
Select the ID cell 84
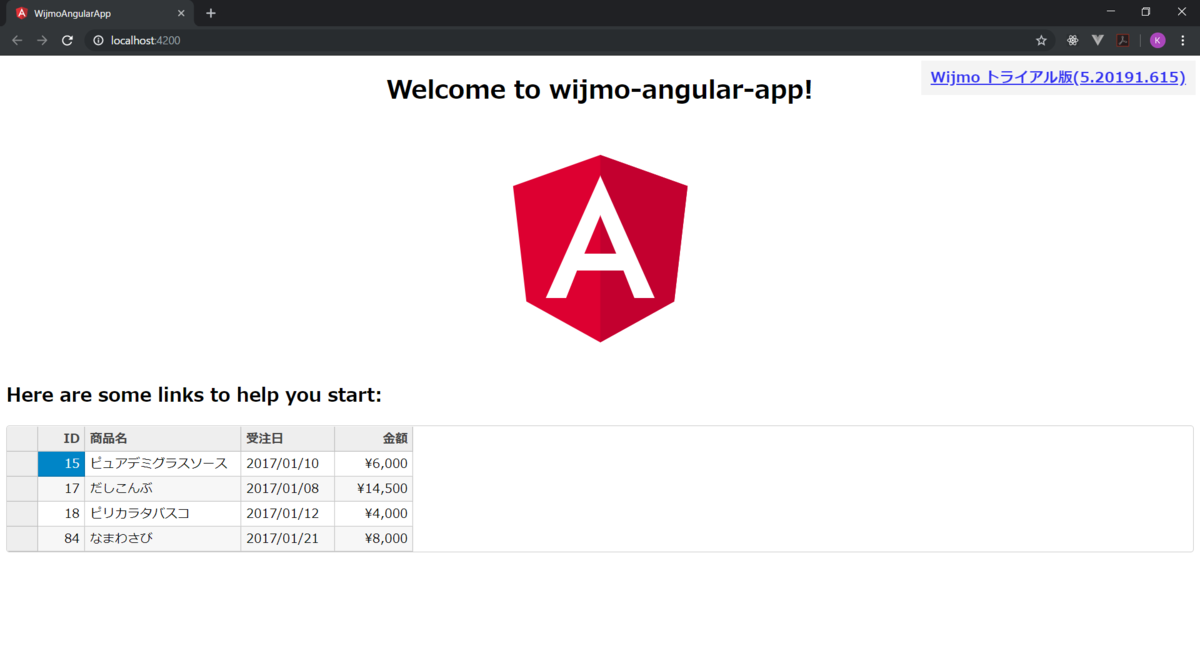pyautogui.click(x=61, y=539)
